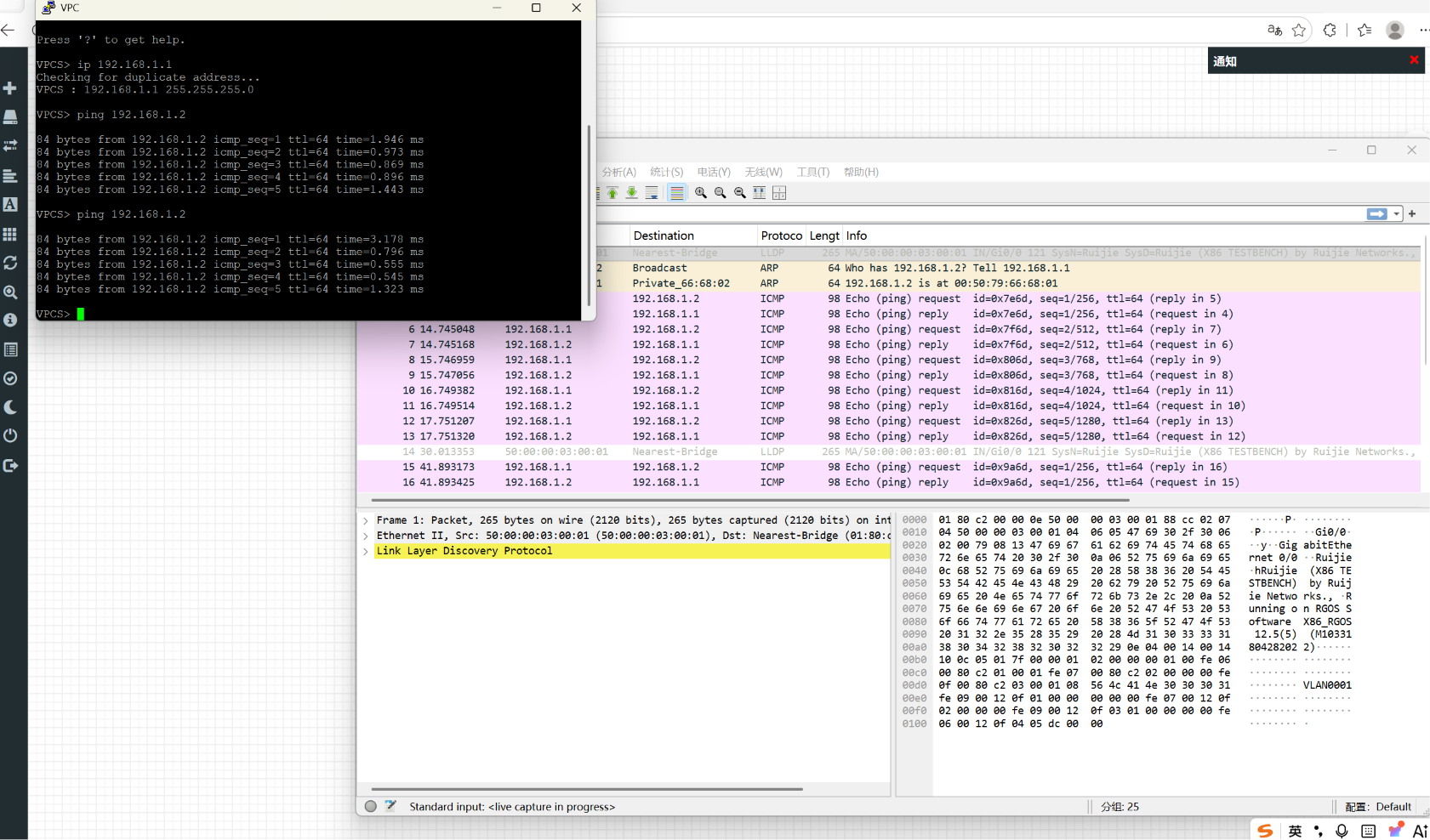The image size is (1430, 840).
Task: Click the power close-lab icon in sidebar
Action: tap(10, 436)
